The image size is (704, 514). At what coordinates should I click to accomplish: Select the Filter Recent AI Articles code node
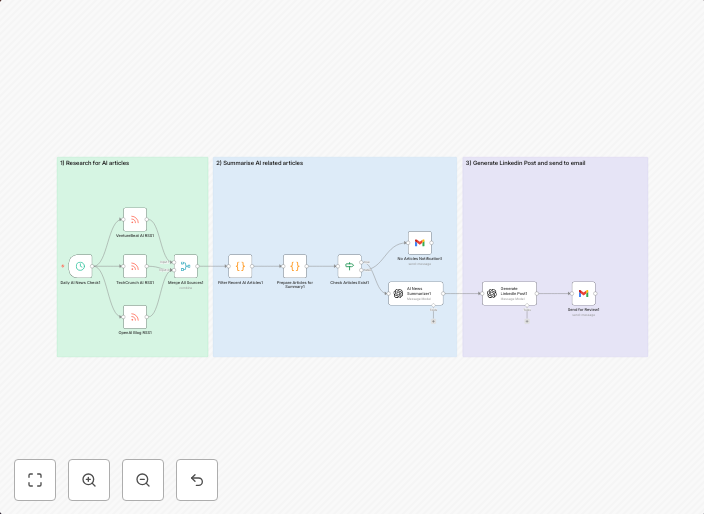240,266
